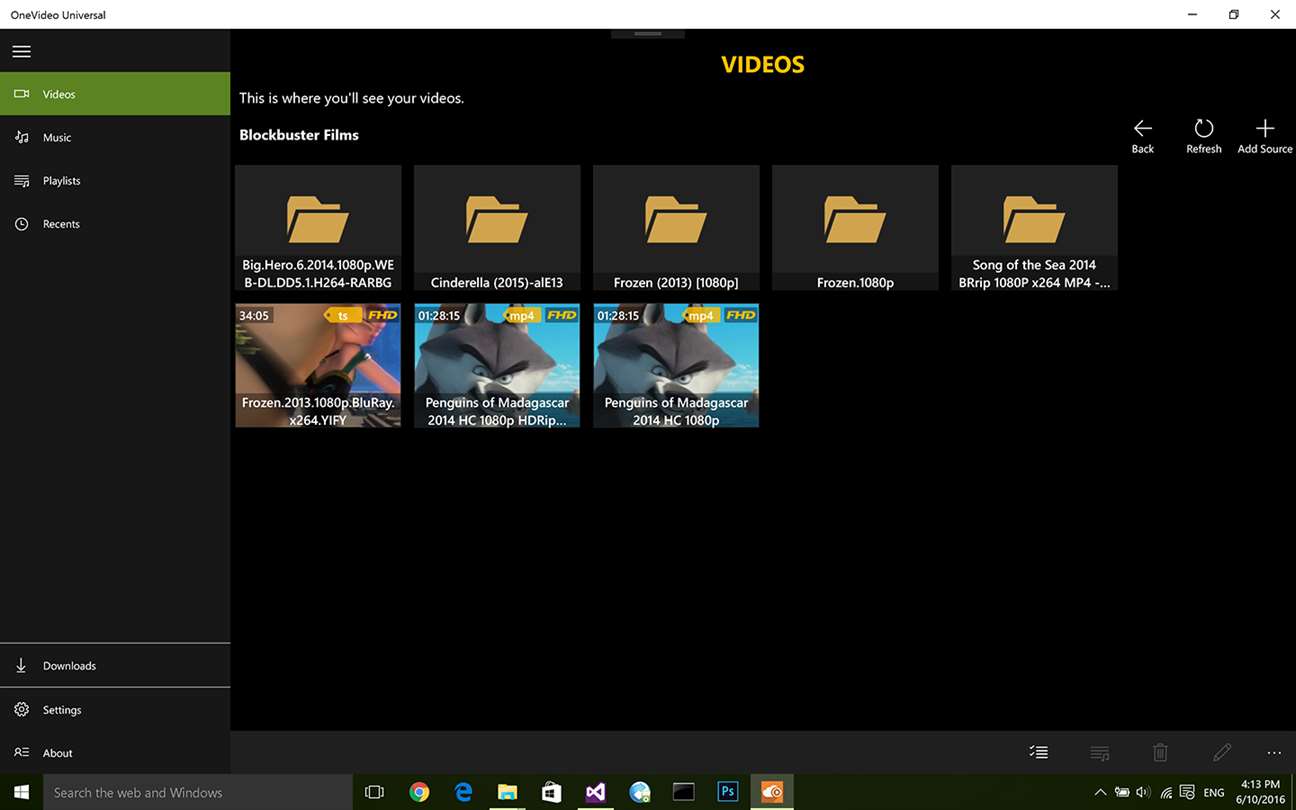Screen dimensions: 1296x810
Task: Open the Windows Store from the taskbar
Action: click(551, 792)
